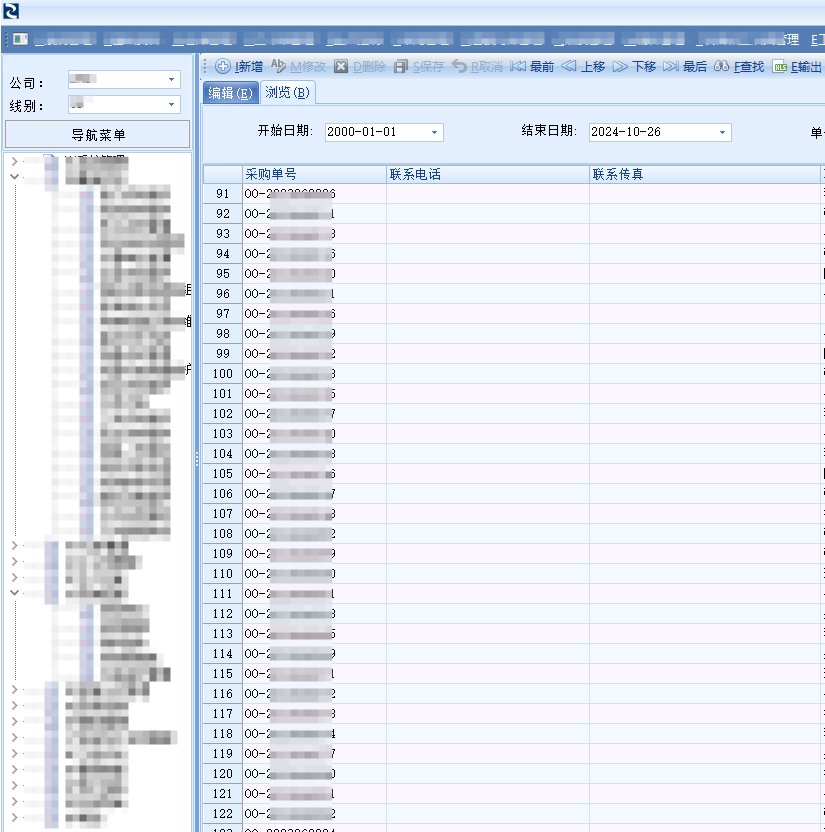Open the 线别 line dropdown
The width and height of the screenshot is (825, 832).
tap(172, 105)
